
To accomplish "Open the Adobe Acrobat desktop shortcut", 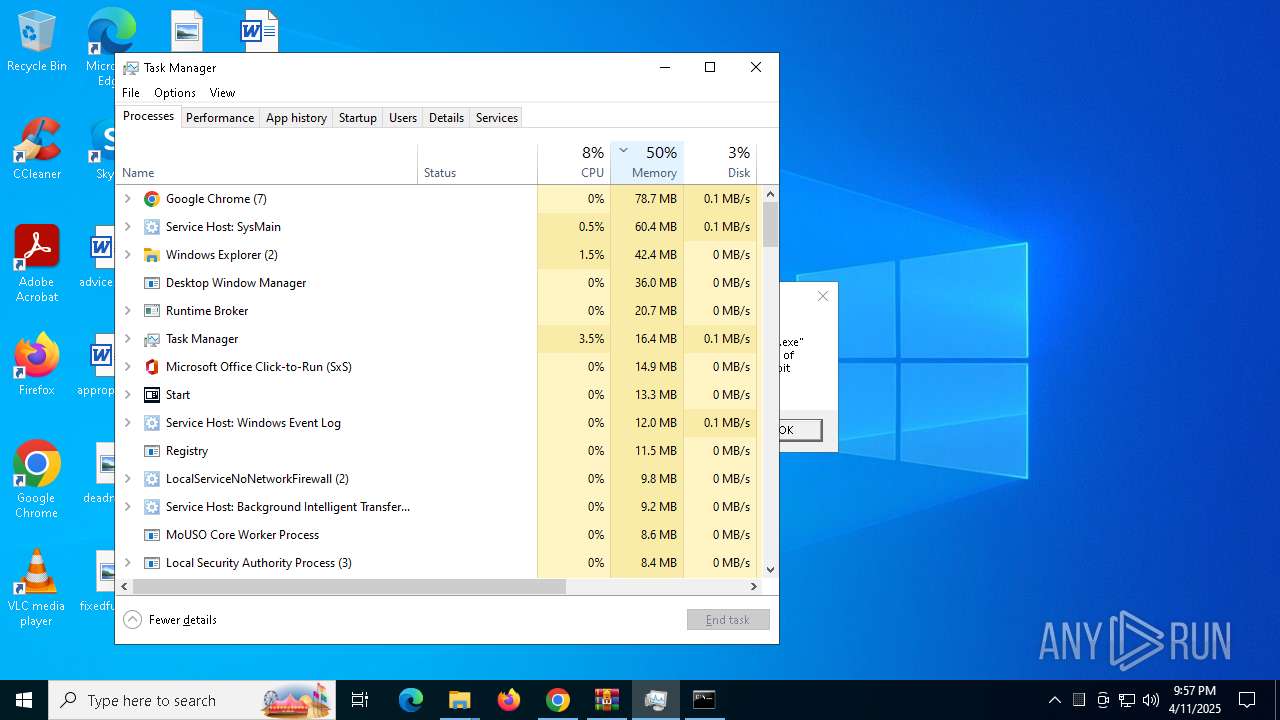I will [x=37, y=264].
